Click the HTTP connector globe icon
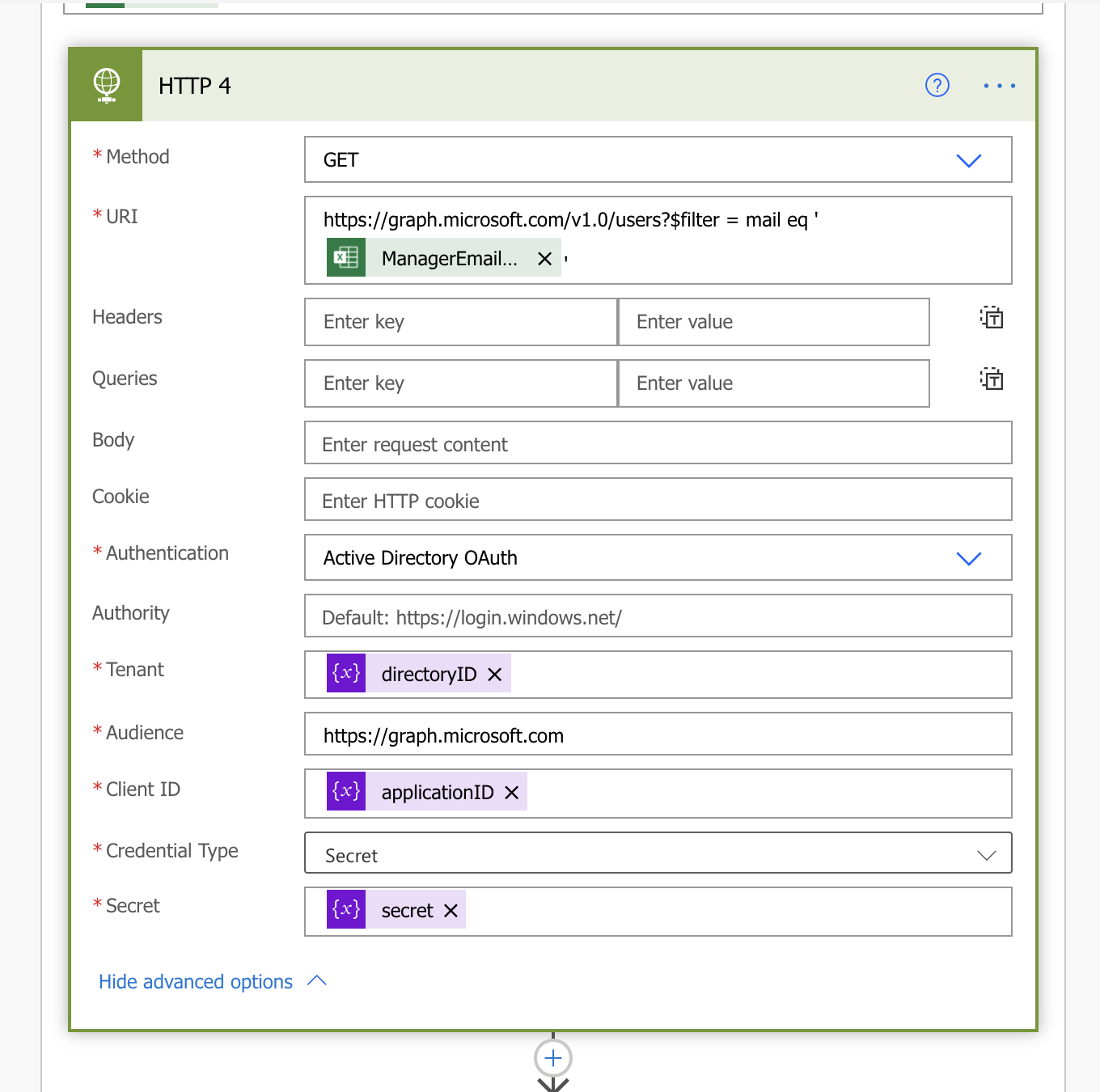 coord(105,85)
